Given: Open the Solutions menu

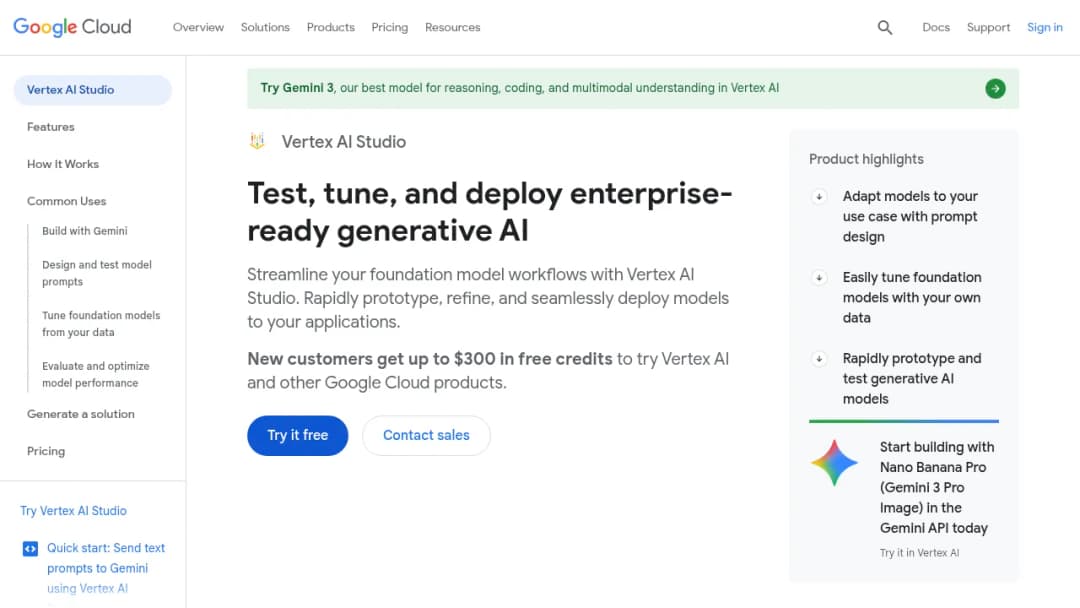Looking at the screenshot, I should [x=265, y=28].
